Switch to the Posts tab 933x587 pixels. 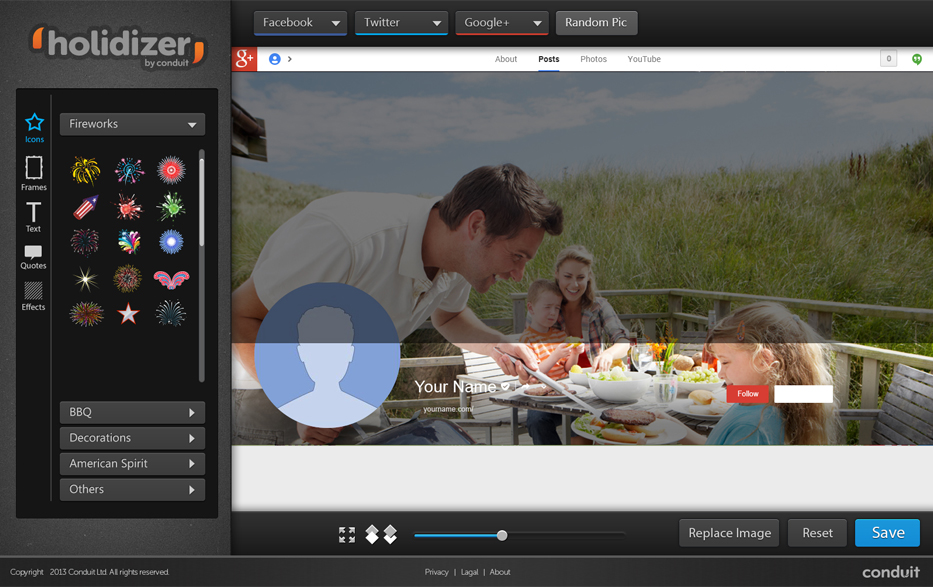tap(549, 59)
